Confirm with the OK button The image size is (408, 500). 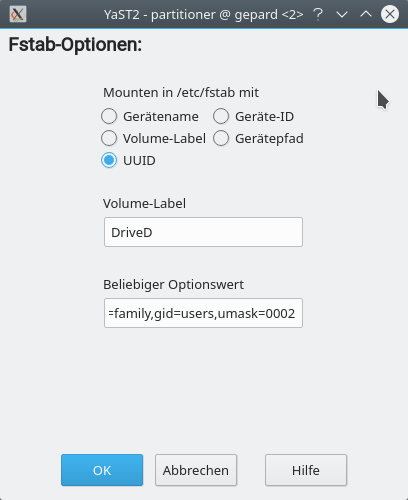pyautogui.click(x=102, y=470)
